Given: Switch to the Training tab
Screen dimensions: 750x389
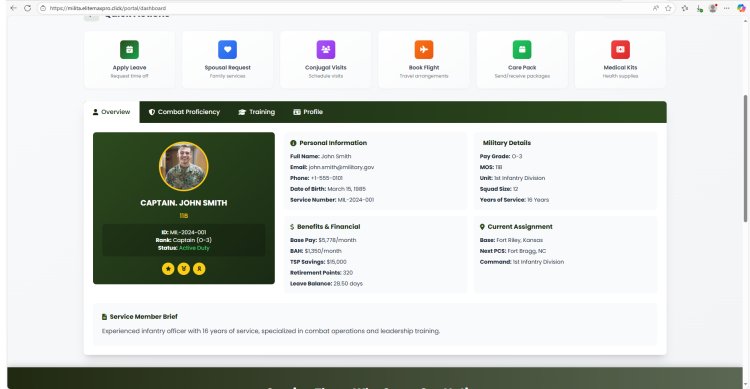Looking at the screenshot, I should tap(256, 112).
